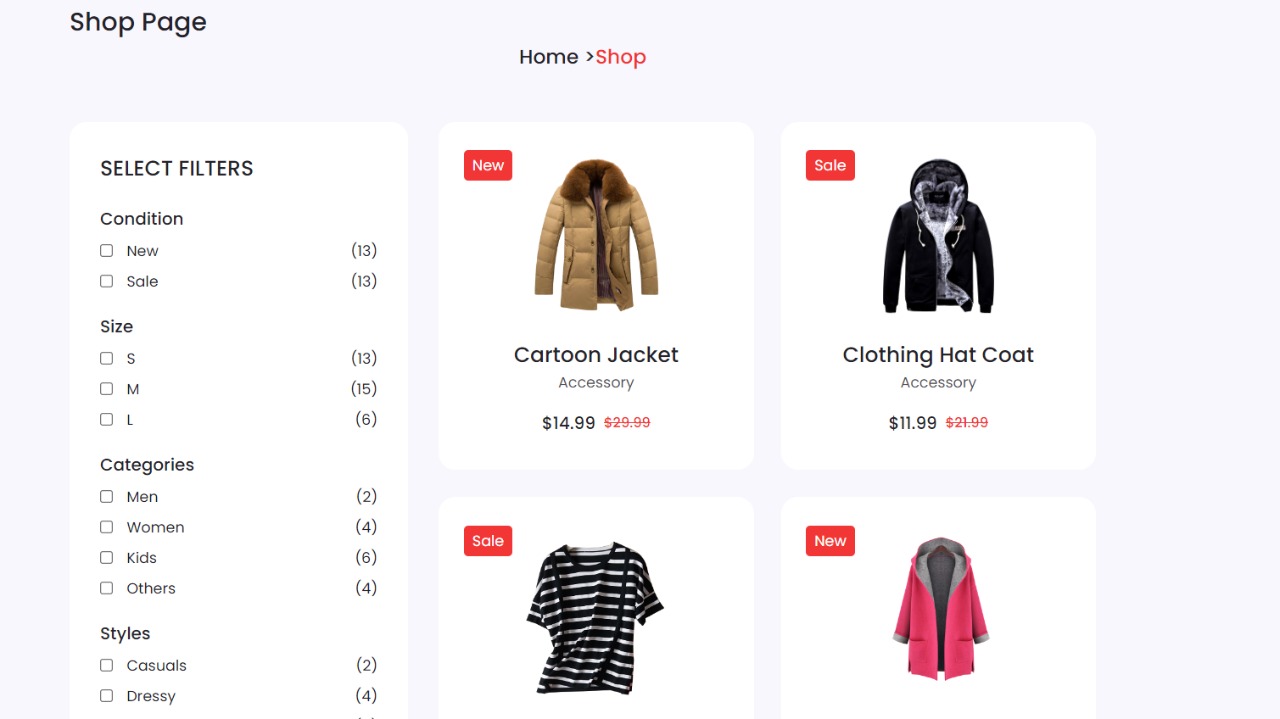Image resolution: width=1280 pixels, height=719 pixels.
Task: Filter by Men category checkbox
Action: pyautogui.click(x=107, y=496)
